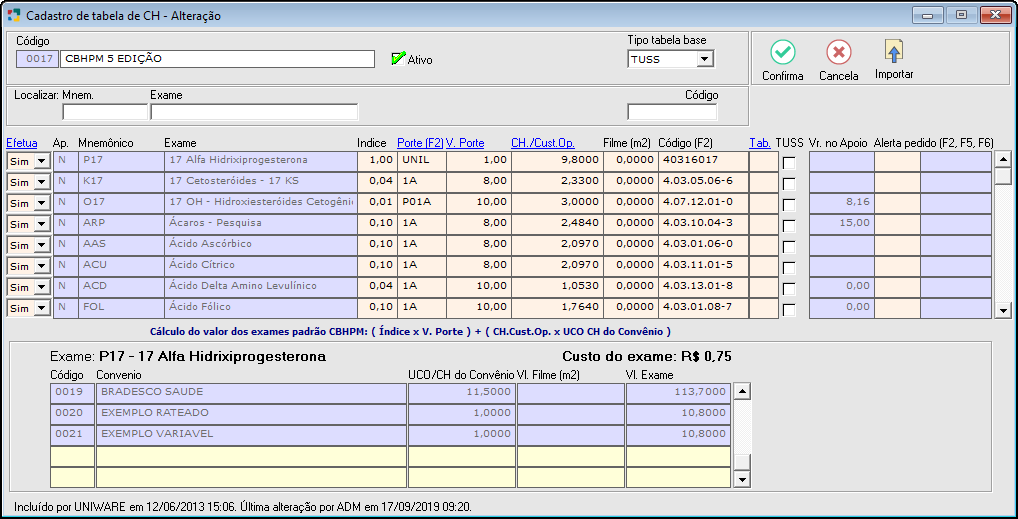Click the ARP mnemonic cell

pos(119,223)
